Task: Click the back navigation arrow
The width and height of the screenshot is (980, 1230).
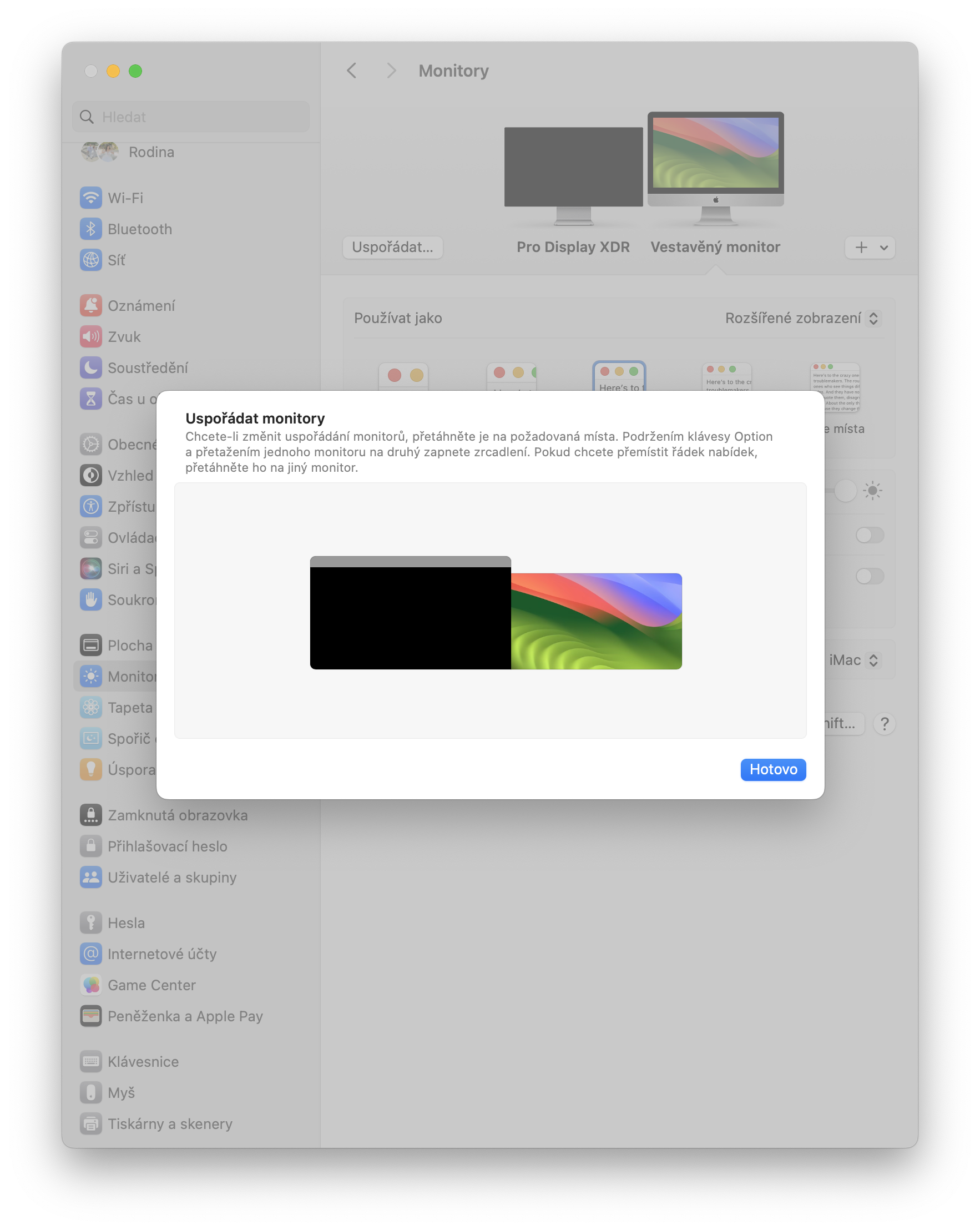Action: [x=351, y=70]
